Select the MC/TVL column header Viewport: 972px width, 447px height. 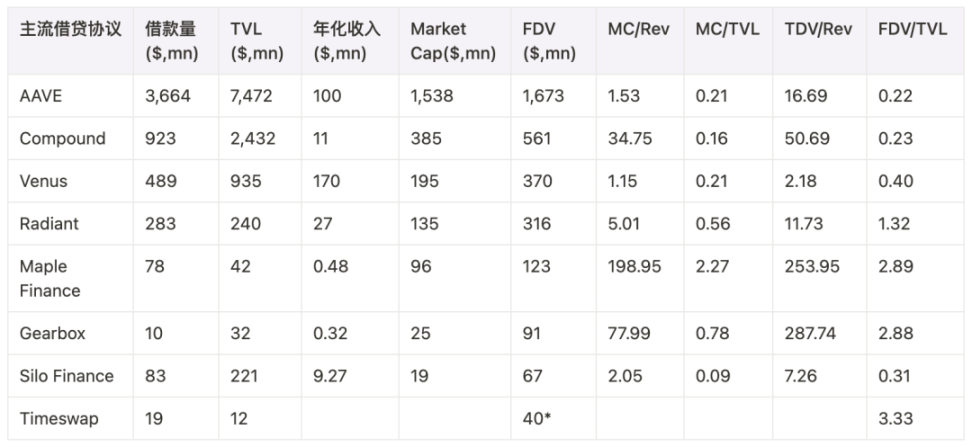click(x=727, y=29)
